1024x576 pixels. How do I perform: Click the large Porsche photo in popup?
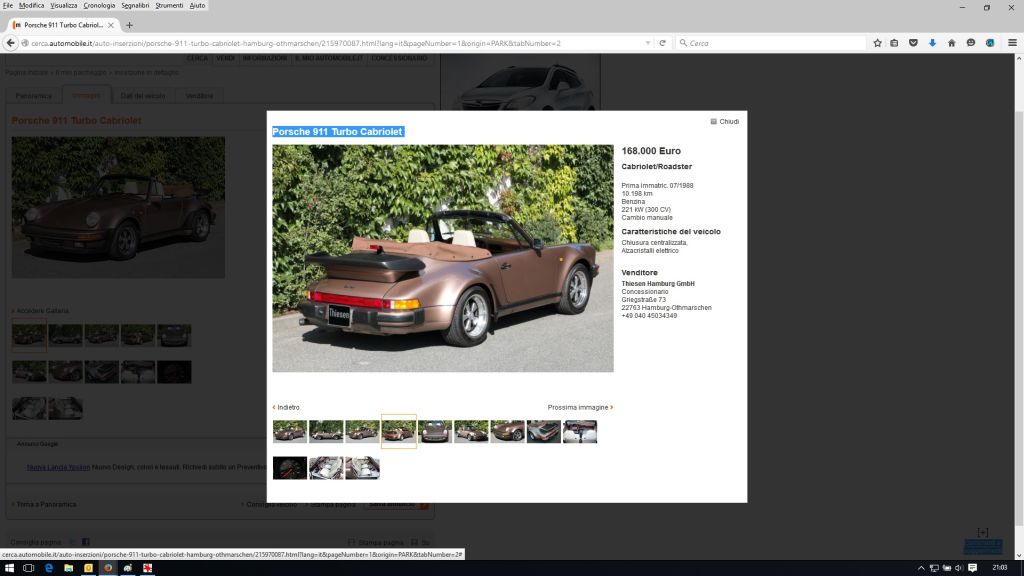click(443, 259)
